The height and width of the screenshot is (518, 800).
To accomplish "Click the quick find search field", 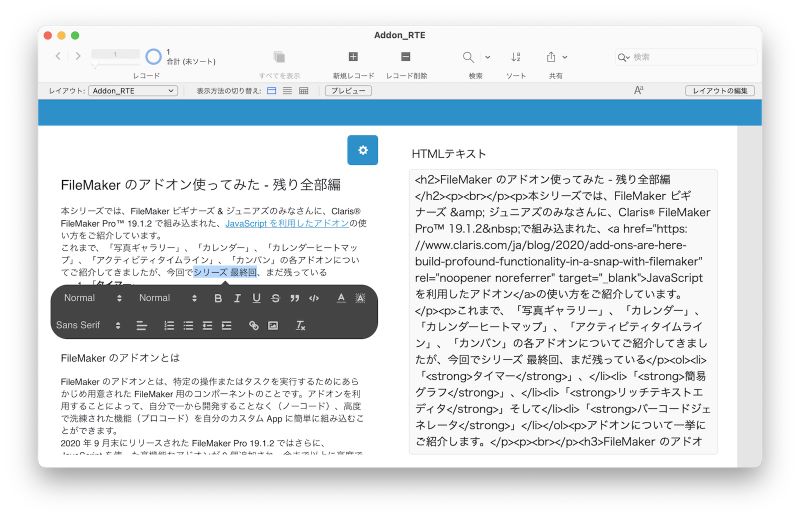I will [685, 57].
